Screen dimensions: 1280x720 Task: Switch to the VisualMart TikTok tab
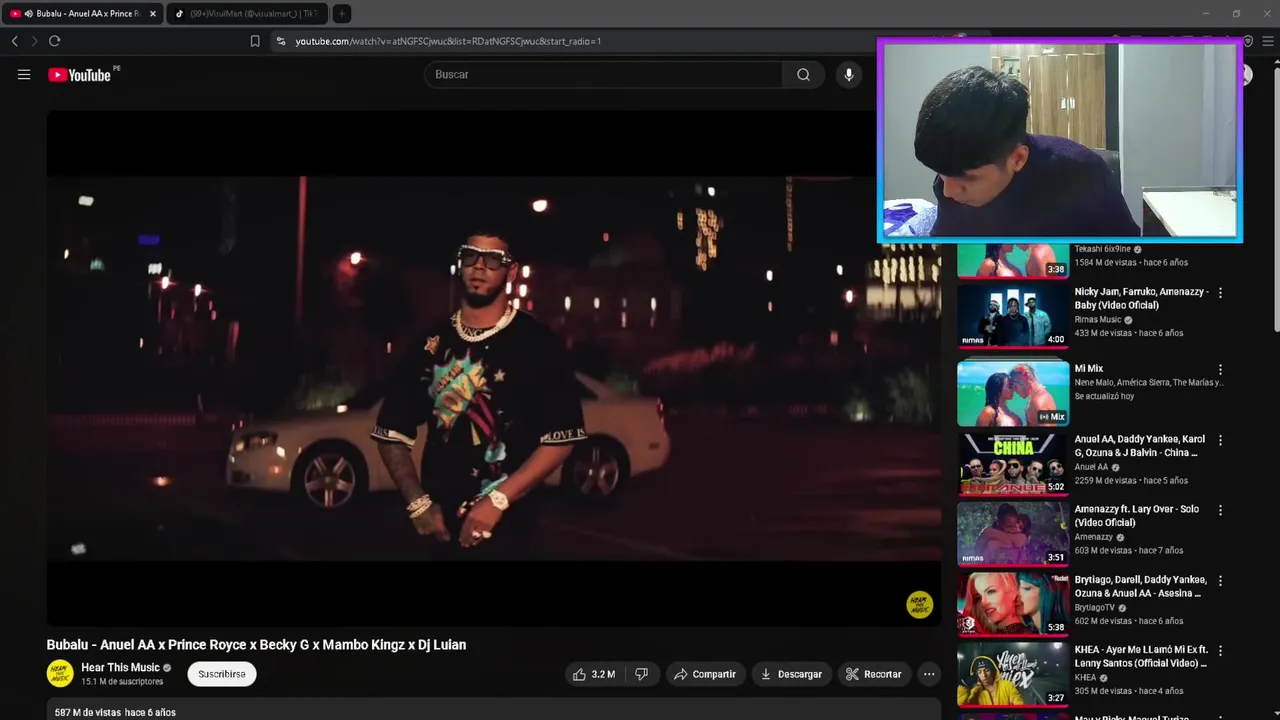(x=246, y=14)
